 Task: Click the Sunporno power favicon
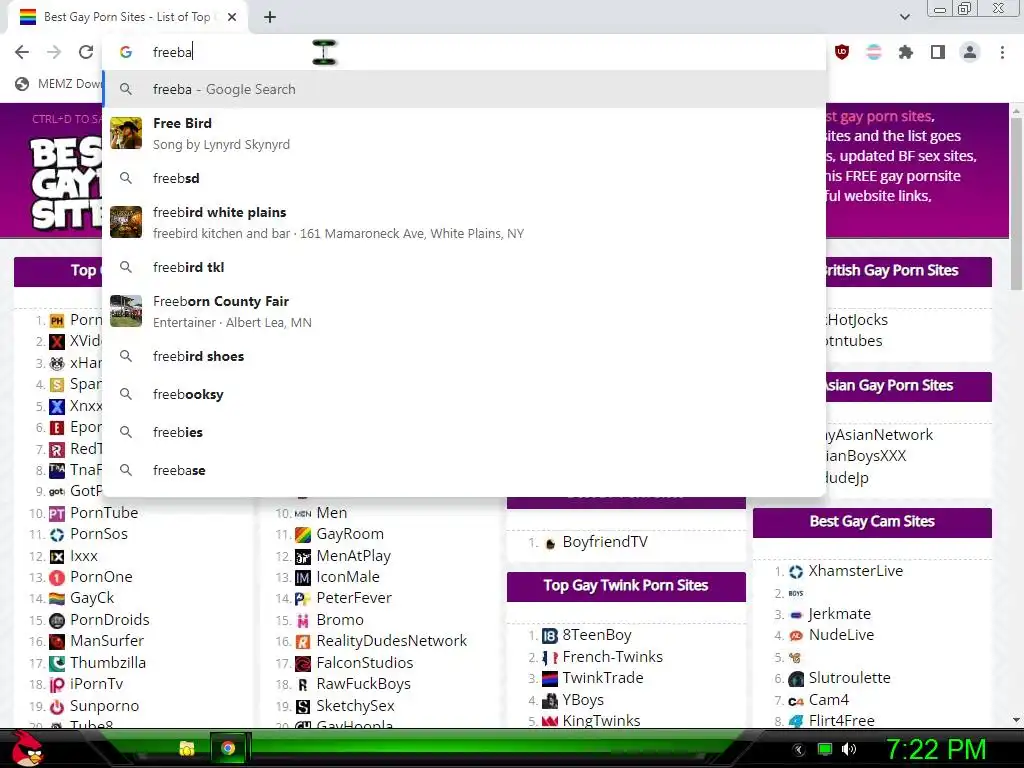point(57,707)
